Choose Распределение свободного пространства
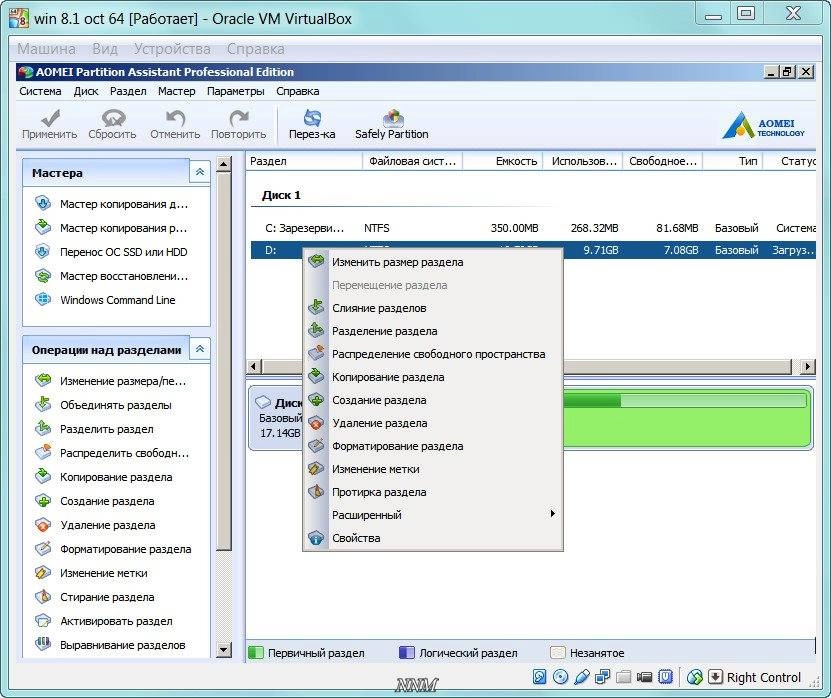831x698 pixels. [x=432, y=354]
